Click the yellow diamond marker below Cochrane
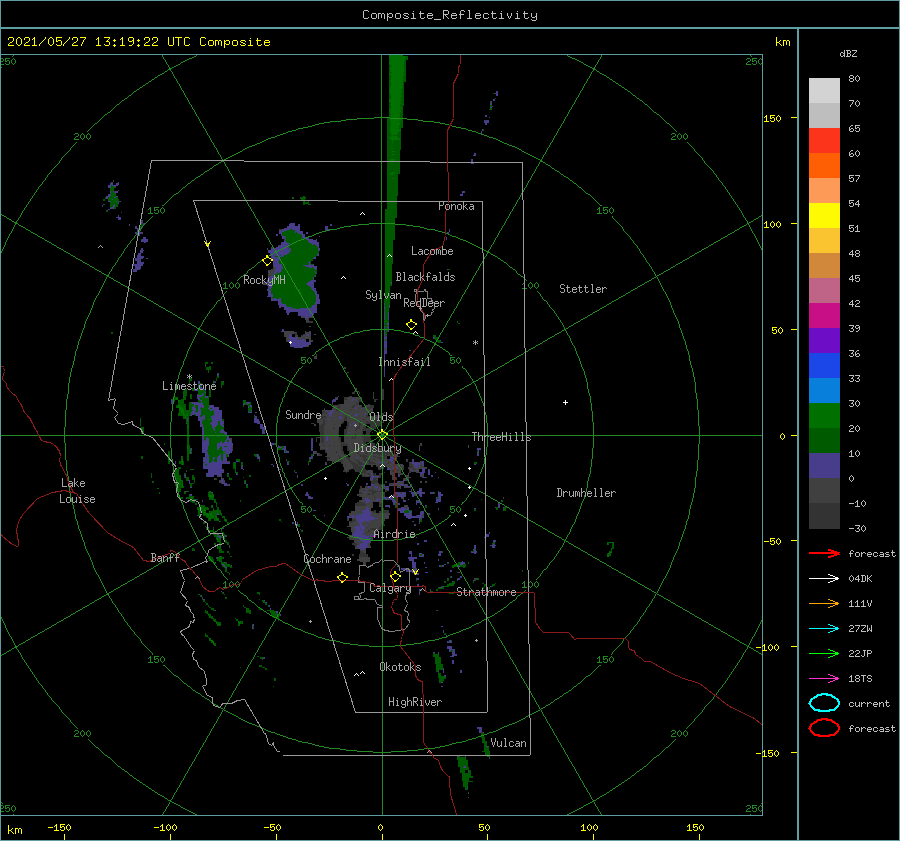This screenshot has width=900, height=841. click(x=342, y=578)
